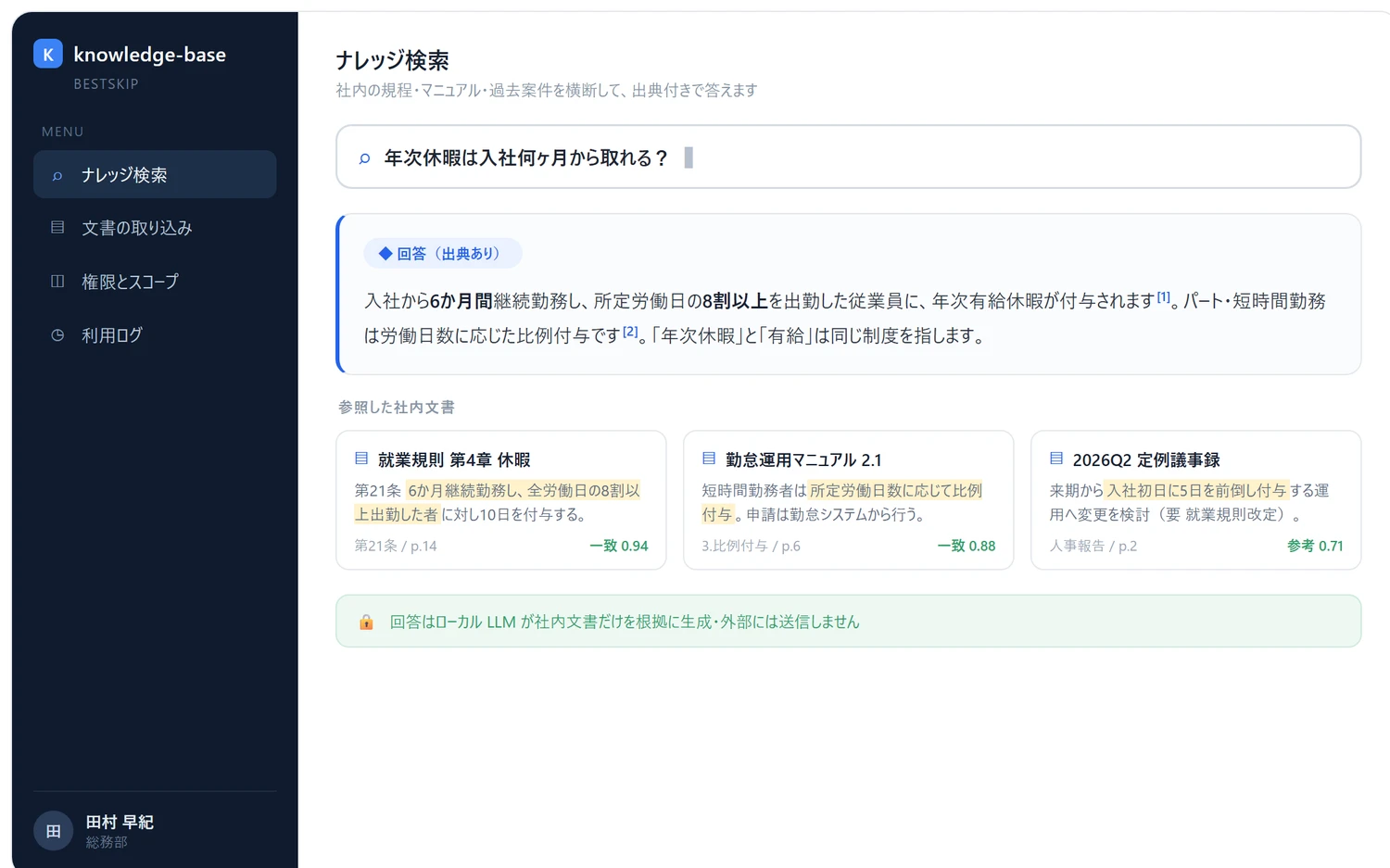Click the 一致 0.94 score

[x=618, y=546]
